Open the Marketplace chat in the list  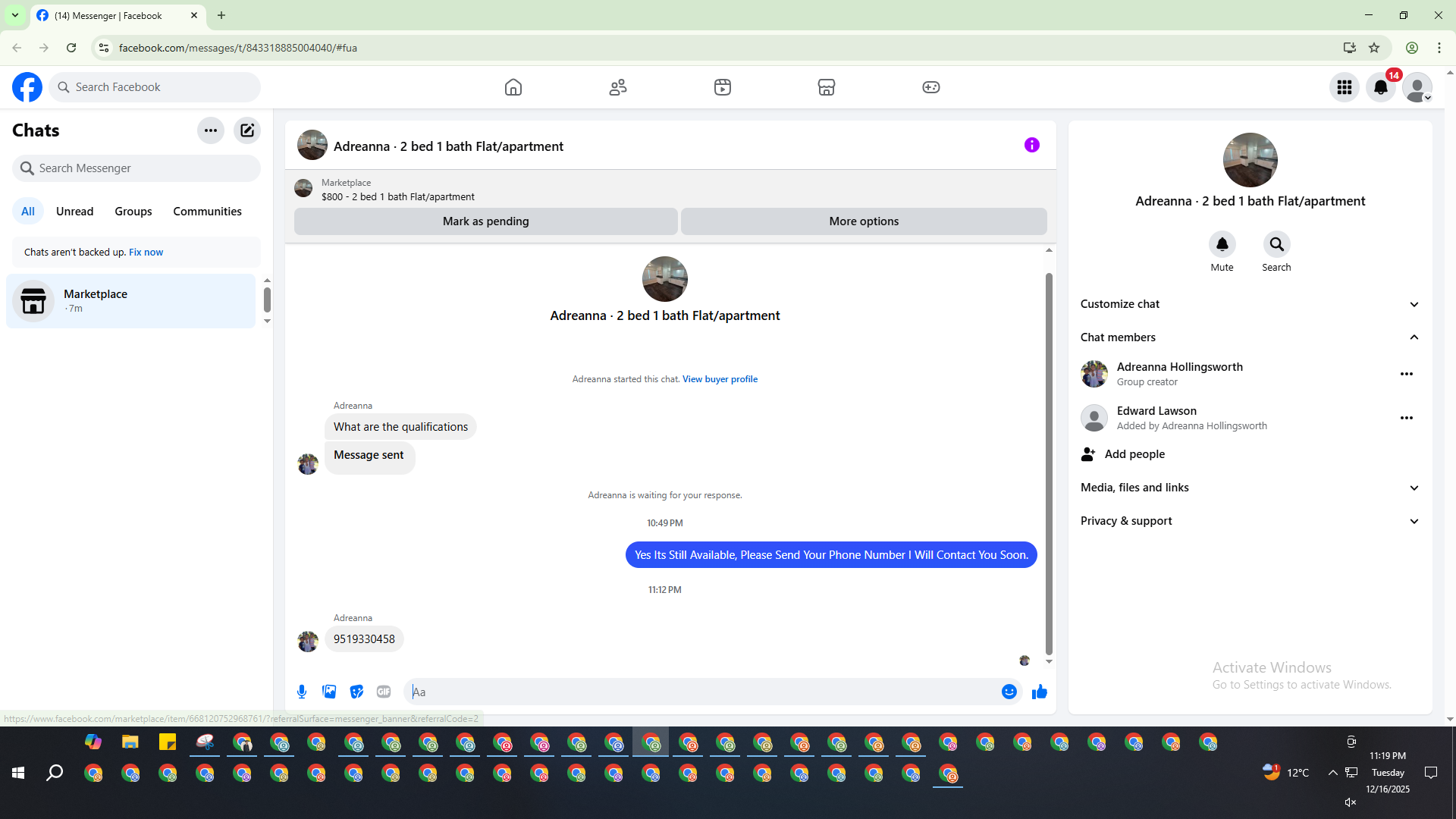click(131, 301)
